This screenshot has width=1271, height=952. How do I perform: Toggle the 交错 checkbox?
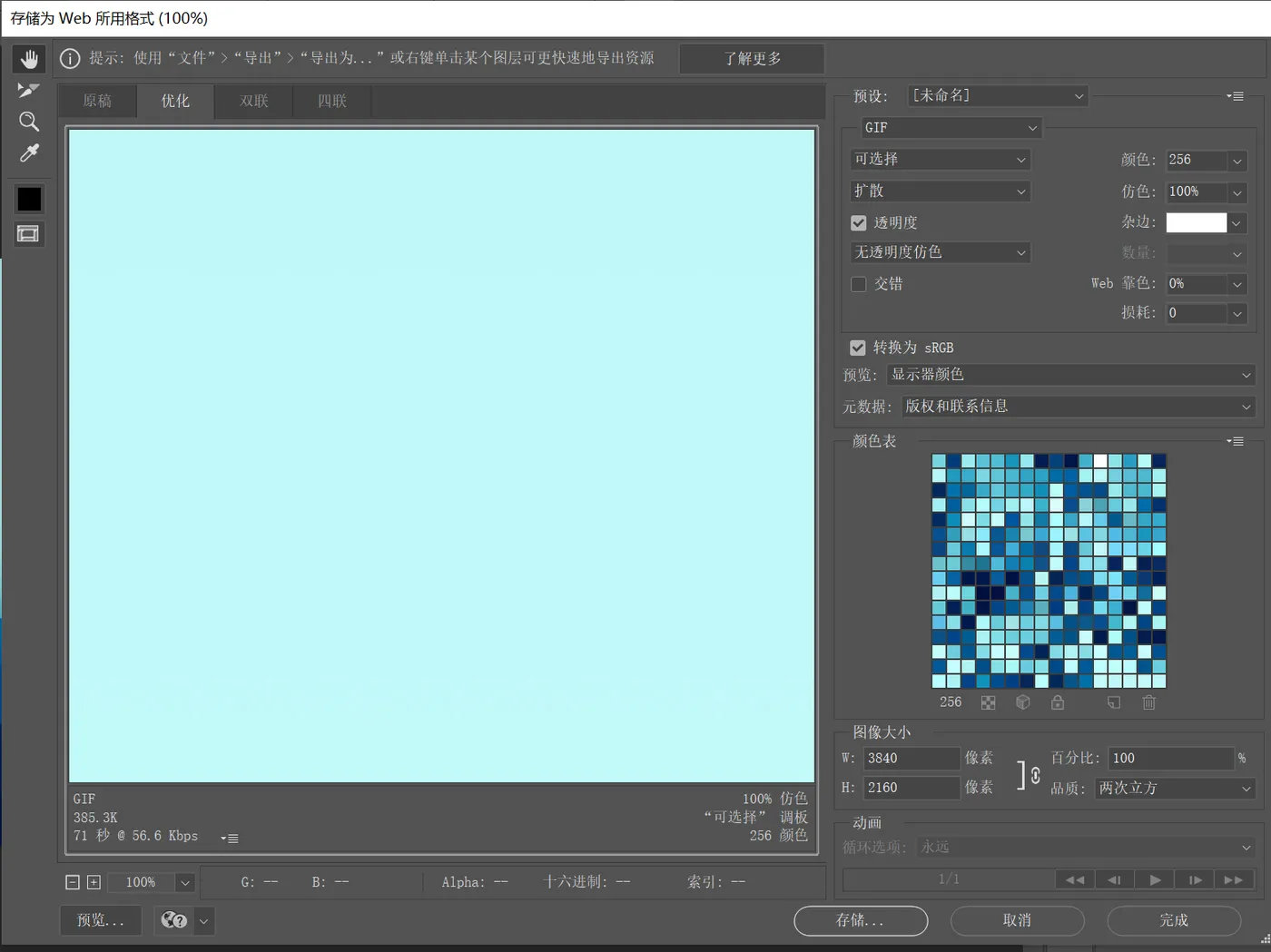[x=858, y=284]
